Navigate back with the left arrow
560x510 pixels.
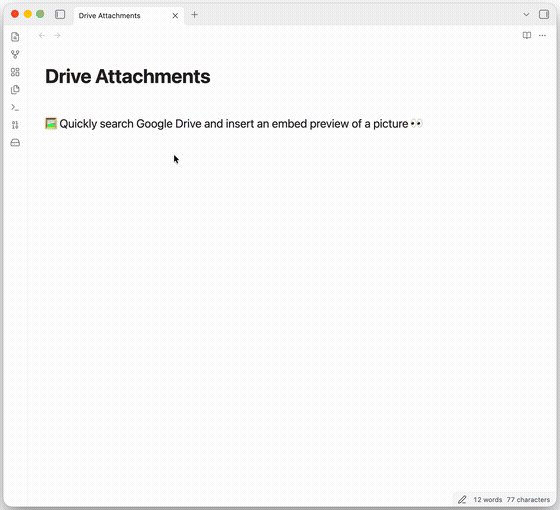point(42,35)
